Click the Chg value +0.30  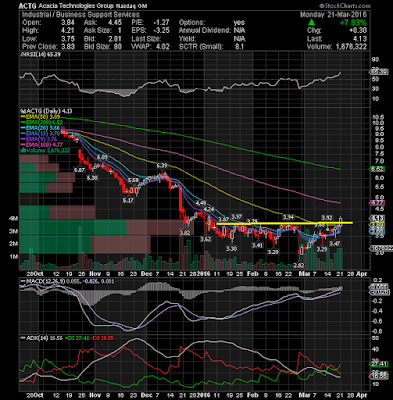point(358,31)
